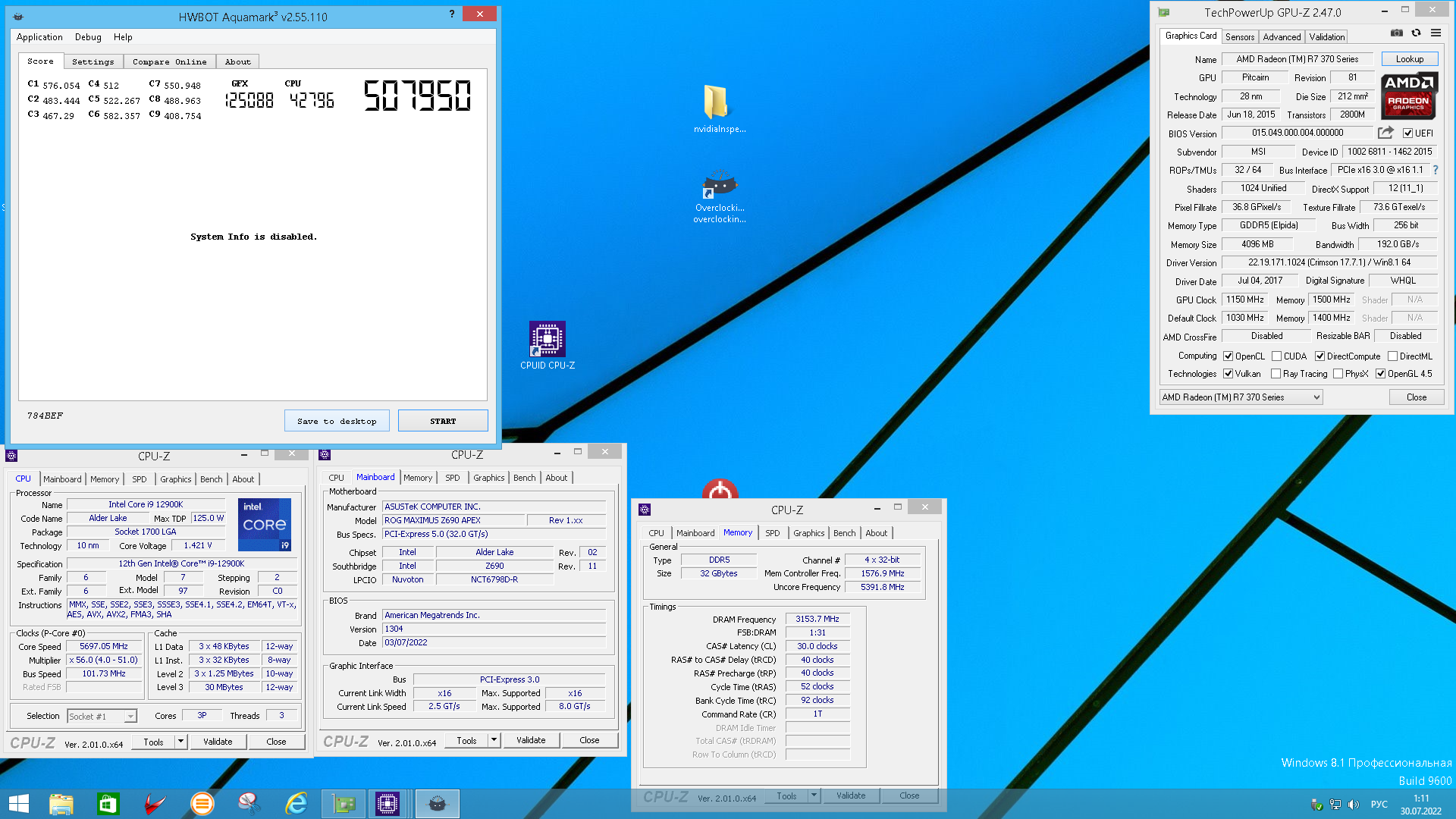
Task: Toggle the Vulkan checkbox
Action: pyautogui.click(x=1228, y=374)
